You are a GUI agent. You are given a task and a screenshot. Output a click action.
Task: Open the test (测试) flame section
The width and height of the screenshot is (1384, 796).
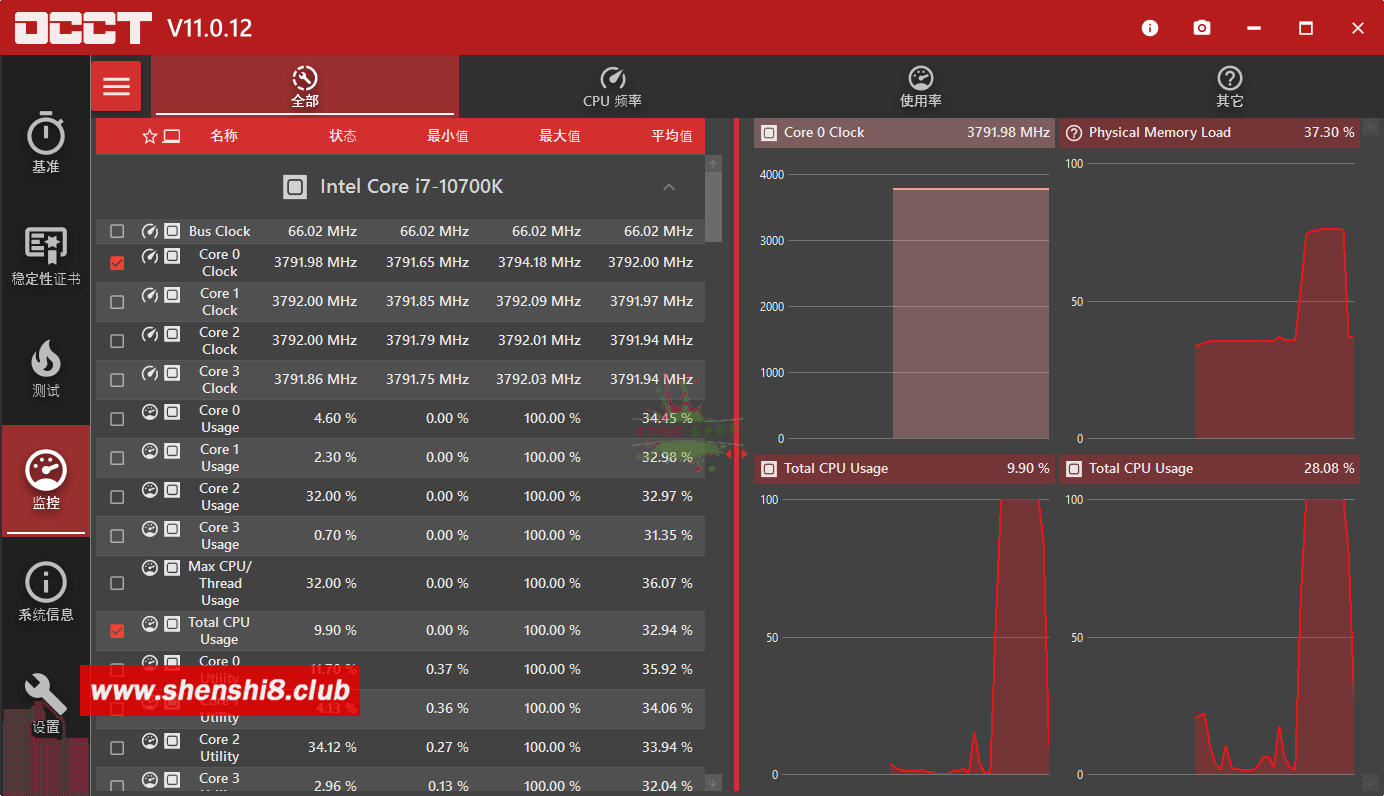46,368
